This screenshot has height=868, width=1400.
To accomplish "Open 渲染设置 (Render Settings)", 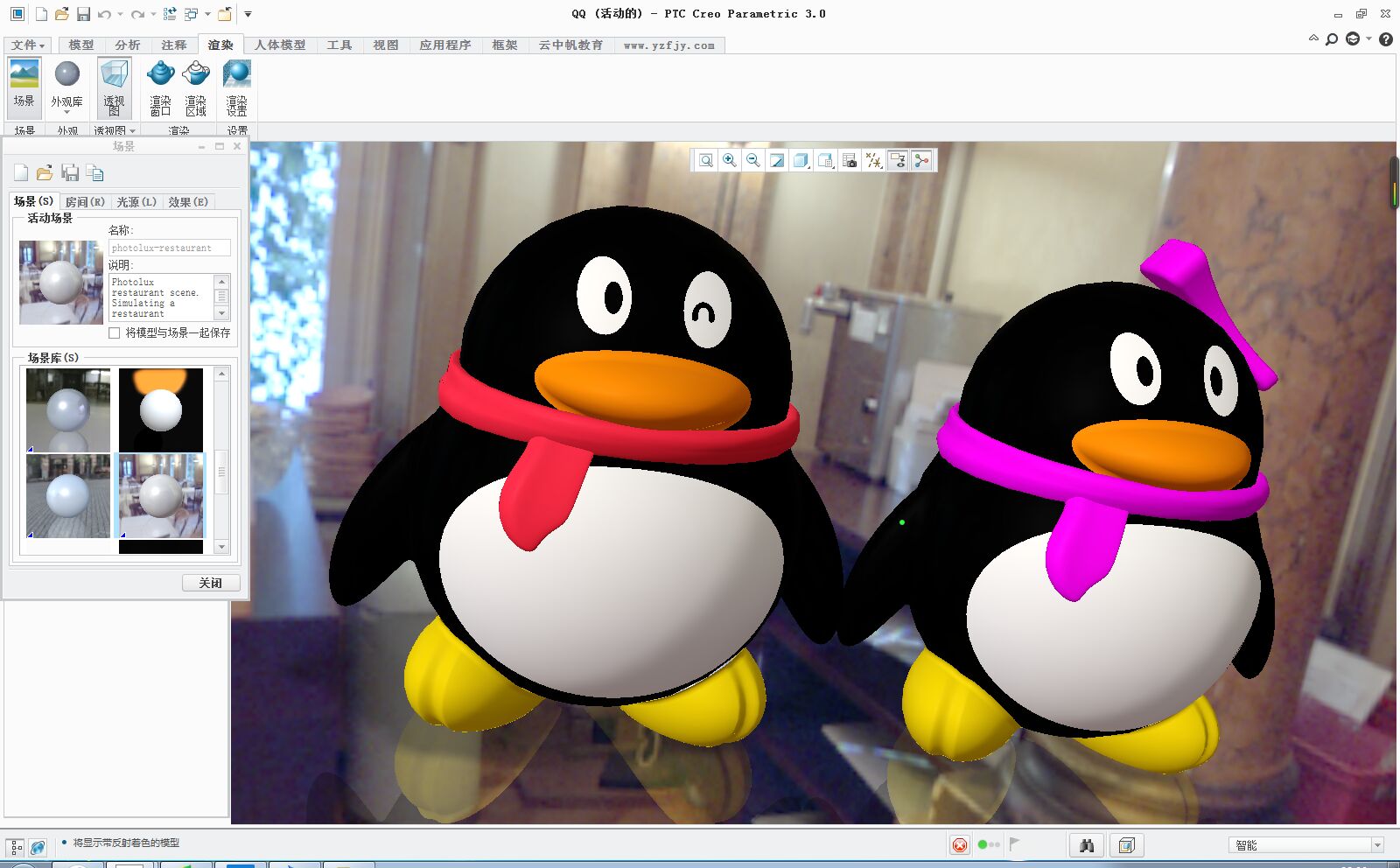I will point(236,87).
